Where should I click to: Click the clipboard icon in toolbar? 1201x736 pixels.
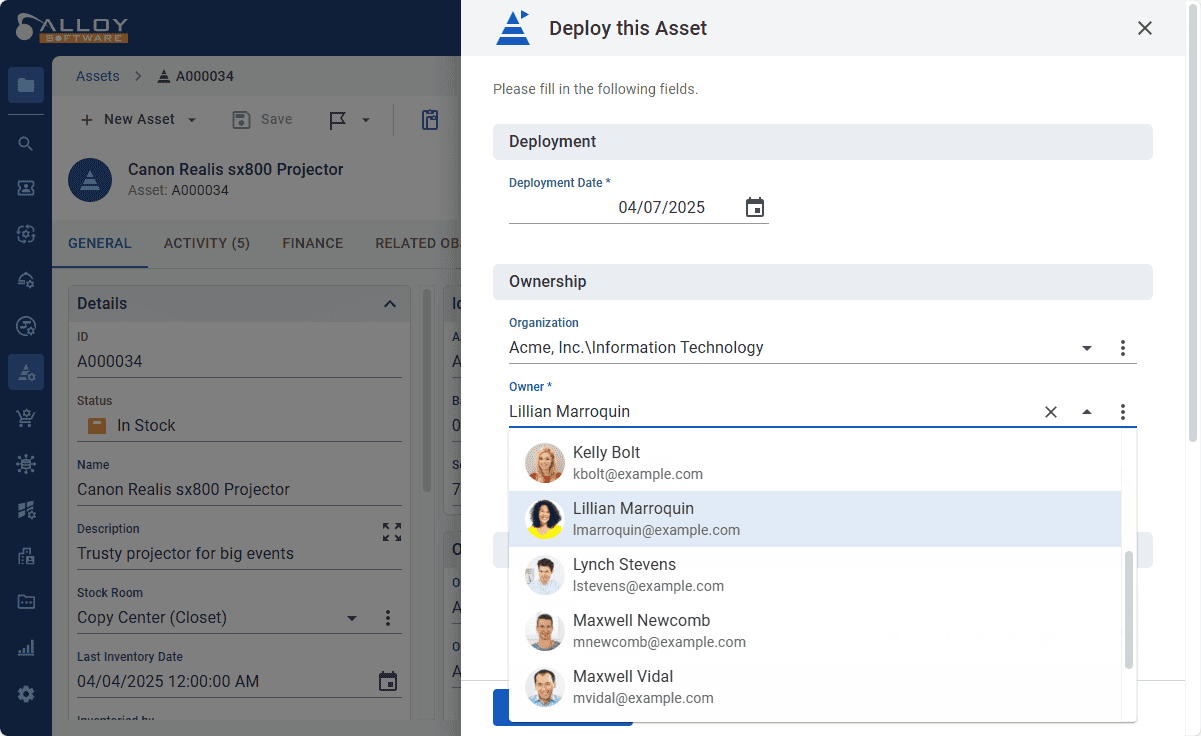point(430,120)
